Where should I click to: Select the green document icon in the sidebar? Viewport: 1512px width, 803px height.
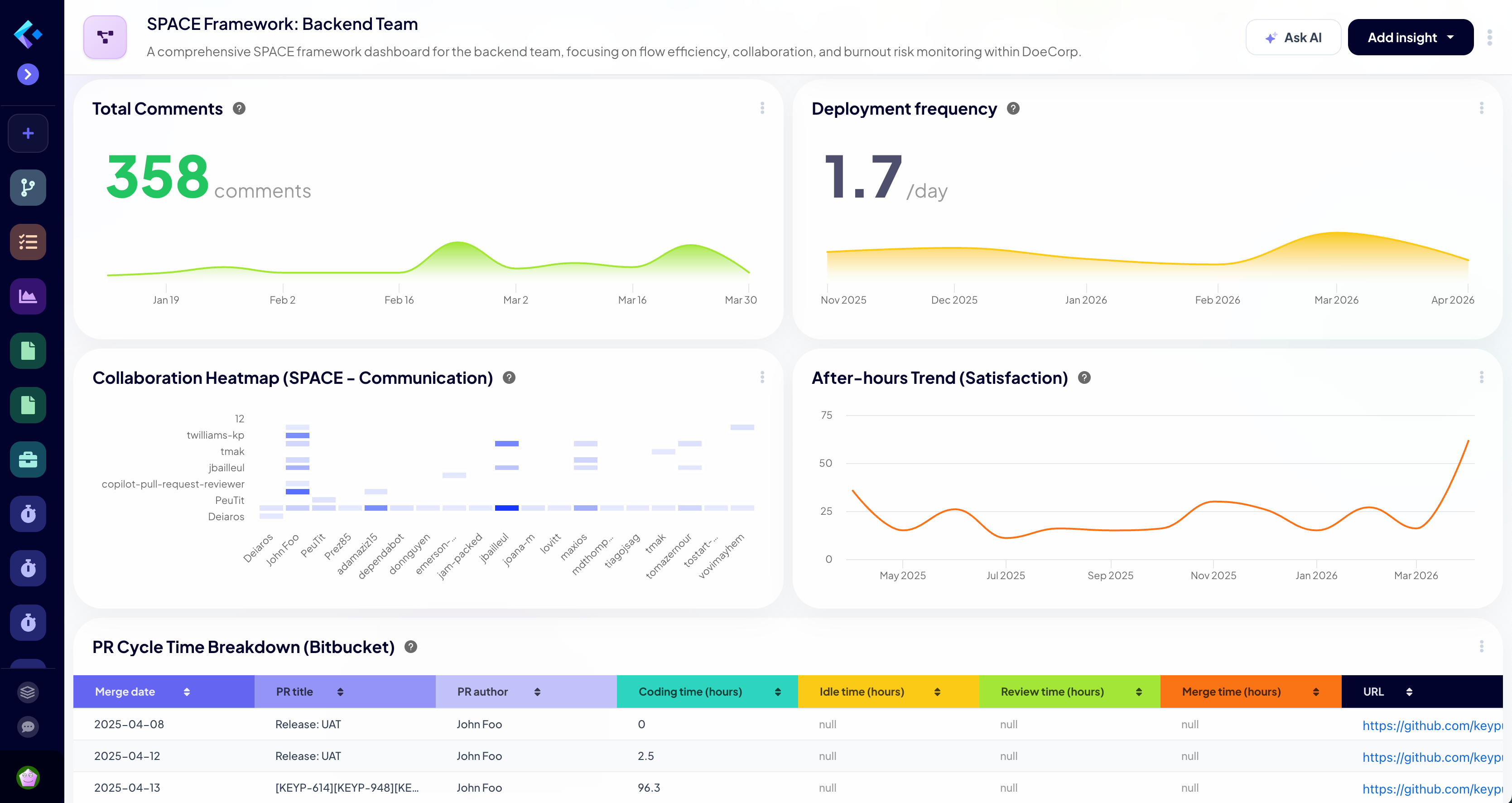[x=28, y=351]
